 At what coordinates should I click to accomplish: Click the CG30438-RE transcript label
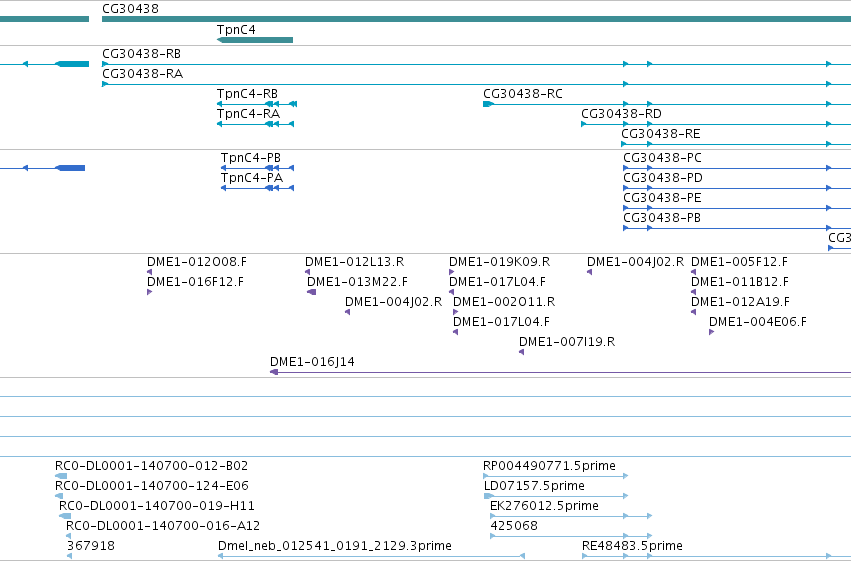tap(661, 134)
